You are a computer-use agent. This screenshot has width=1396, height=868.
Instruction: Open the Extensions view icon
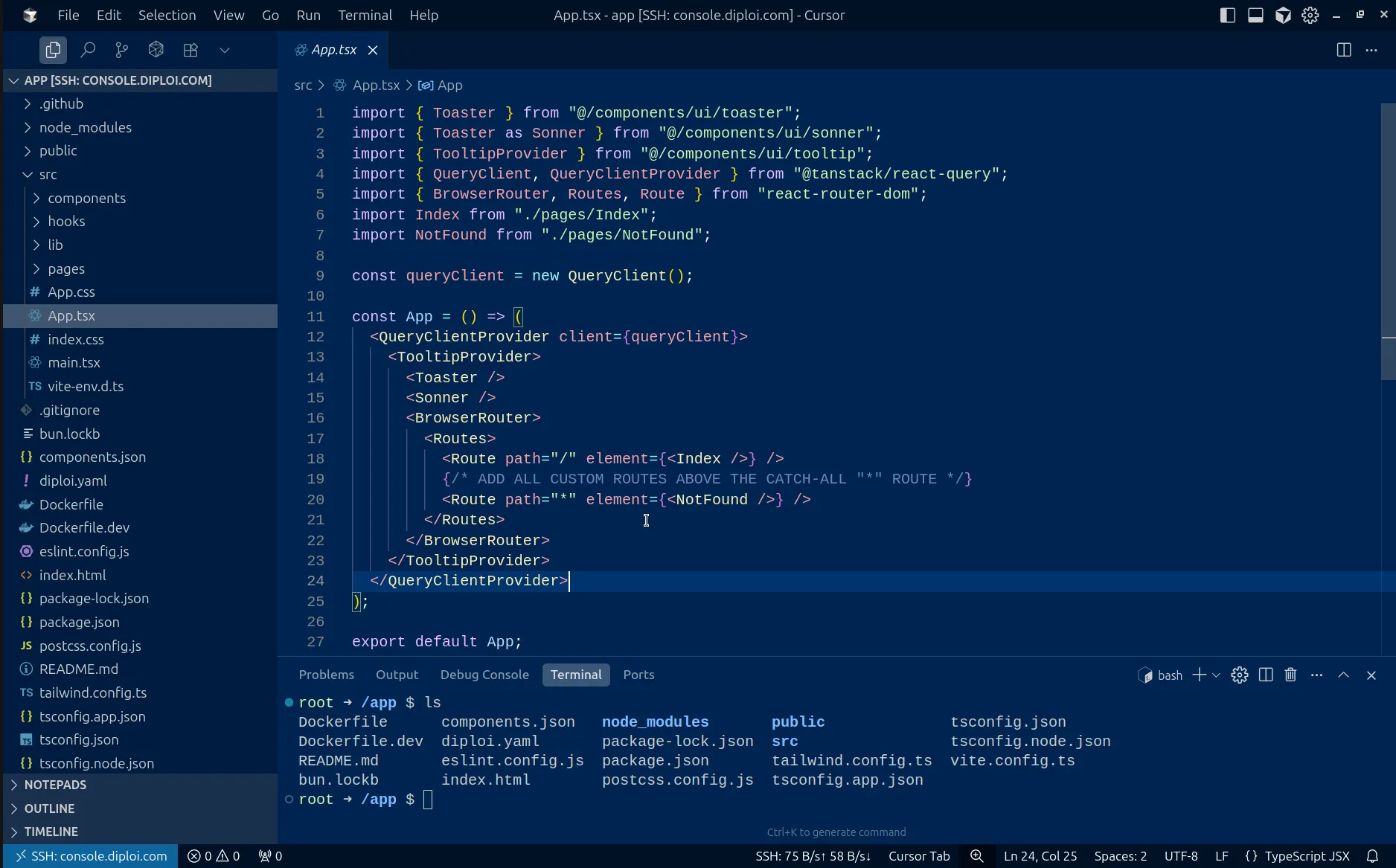pyautogui.click(x=190, y=50)
